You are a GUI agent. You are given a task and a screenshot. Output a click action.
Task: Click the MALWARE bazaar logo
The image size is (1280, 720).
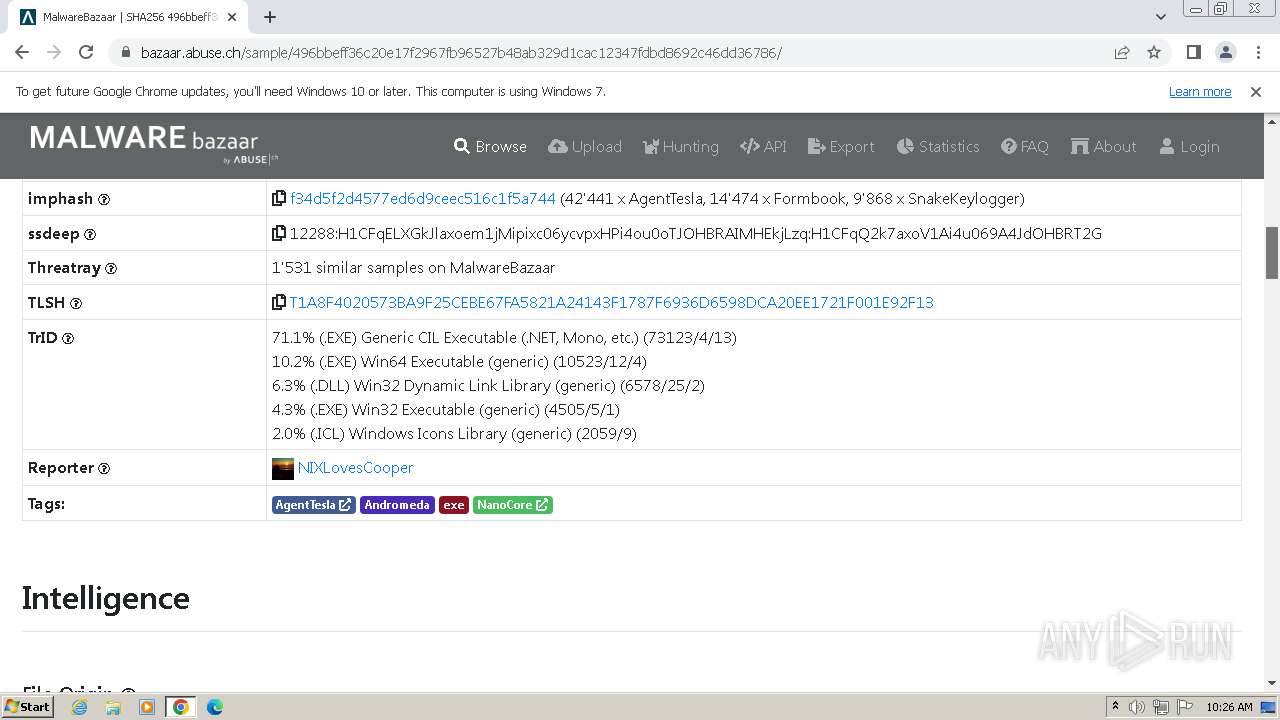[x=155, y=145]
